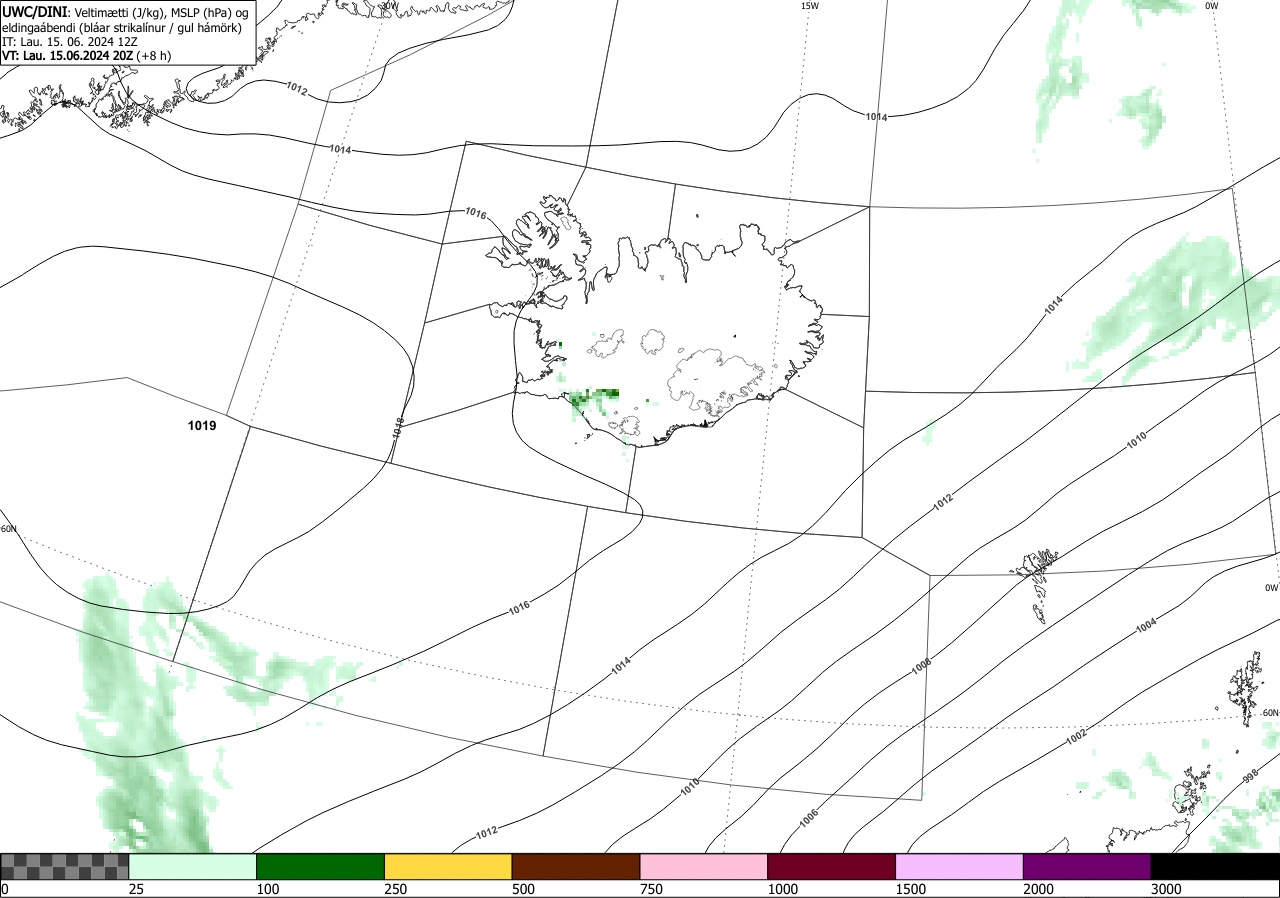The height and width of the screenshot is (898, 1280).
Task: Click the legend scale value "100"
Action: [267, 889]
